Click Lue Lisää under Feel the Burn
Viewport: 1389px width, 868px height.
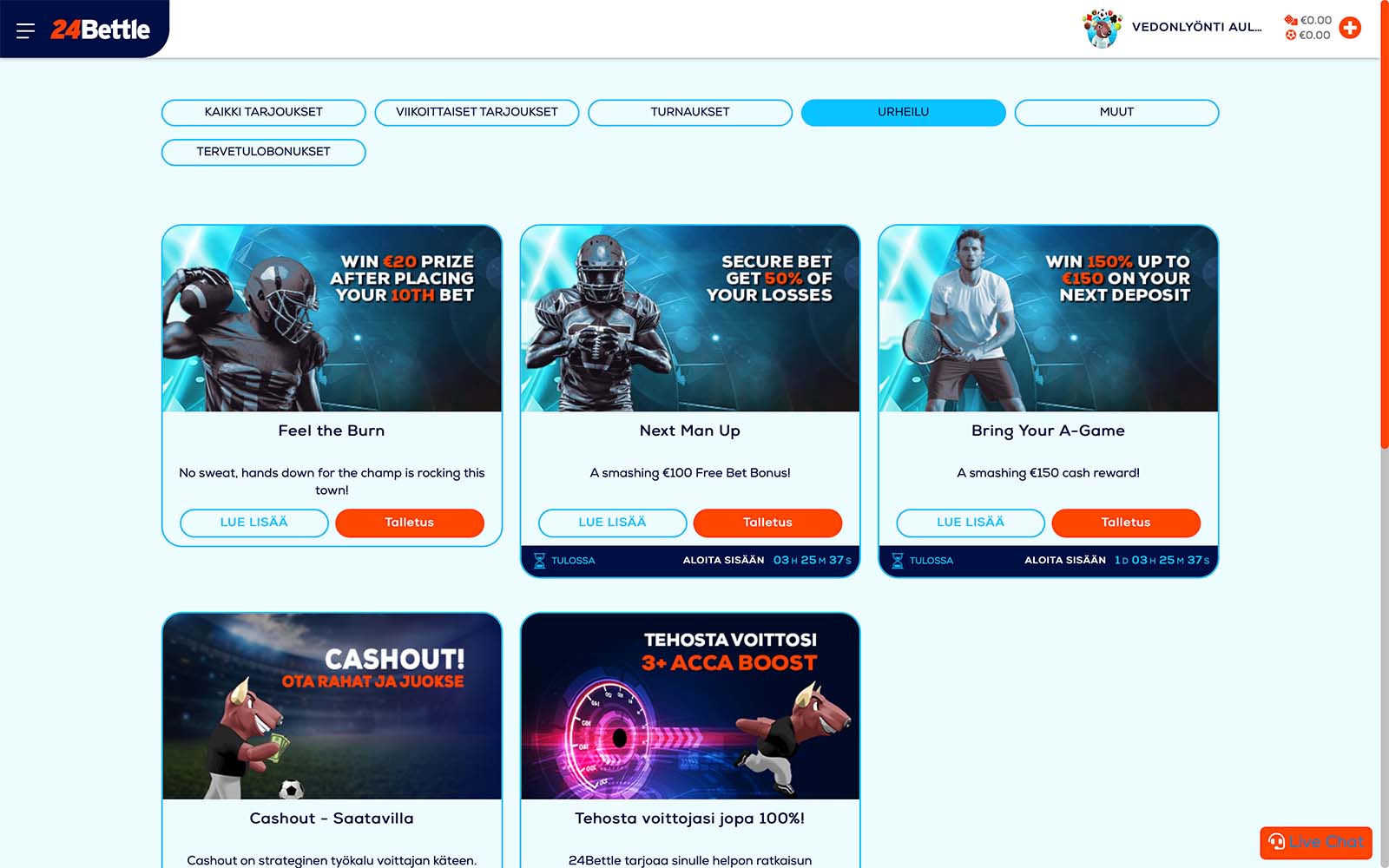253,523
